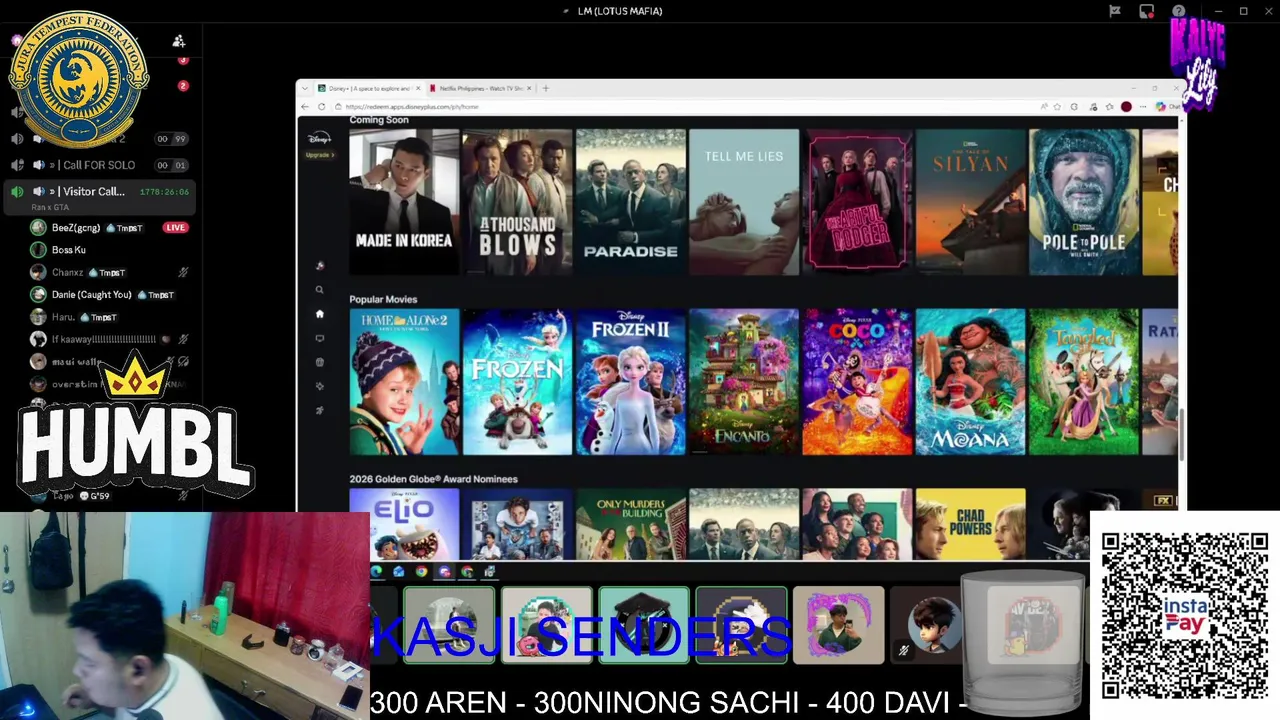
Task: Go back using the browser back arrow
Action: 307,106
